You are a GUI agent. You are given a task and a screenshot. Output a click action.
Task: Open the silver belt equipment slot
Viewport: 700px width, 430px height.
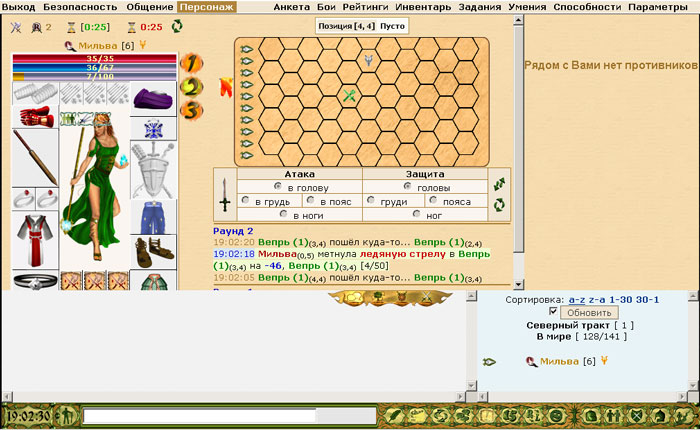coord(35,281)
